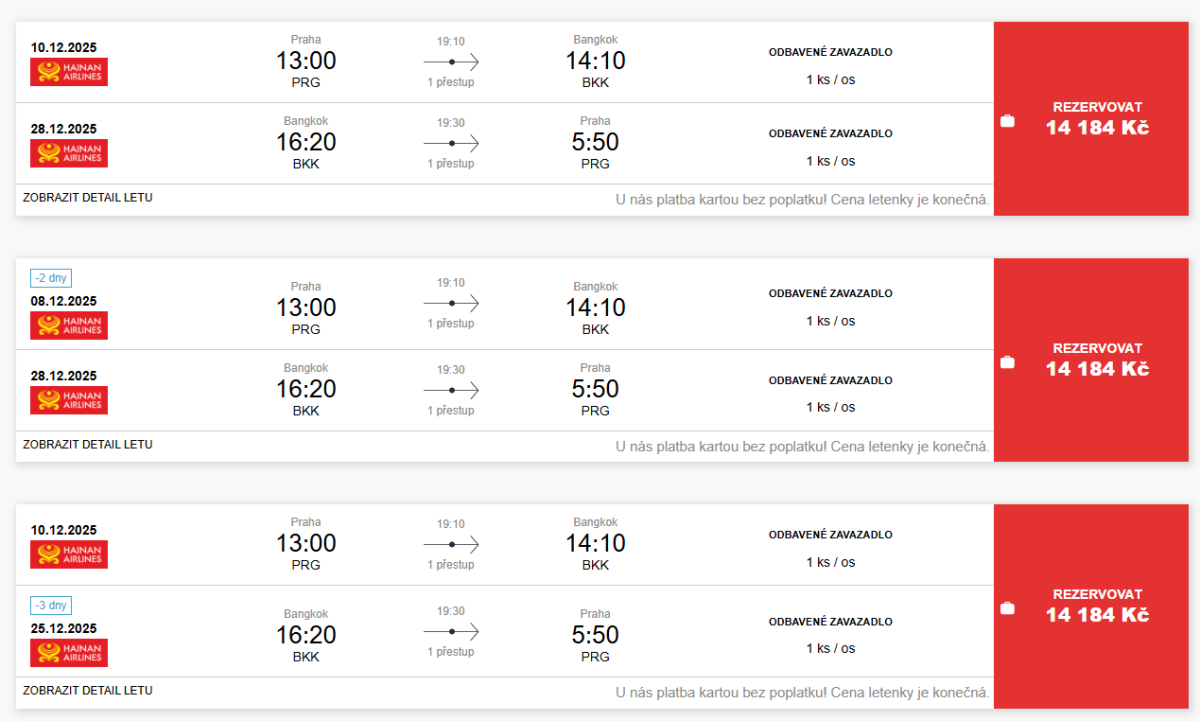Click suitcase icon in the -2 dny offer
Screen dimensions: 1200x721
(1007, 362)
